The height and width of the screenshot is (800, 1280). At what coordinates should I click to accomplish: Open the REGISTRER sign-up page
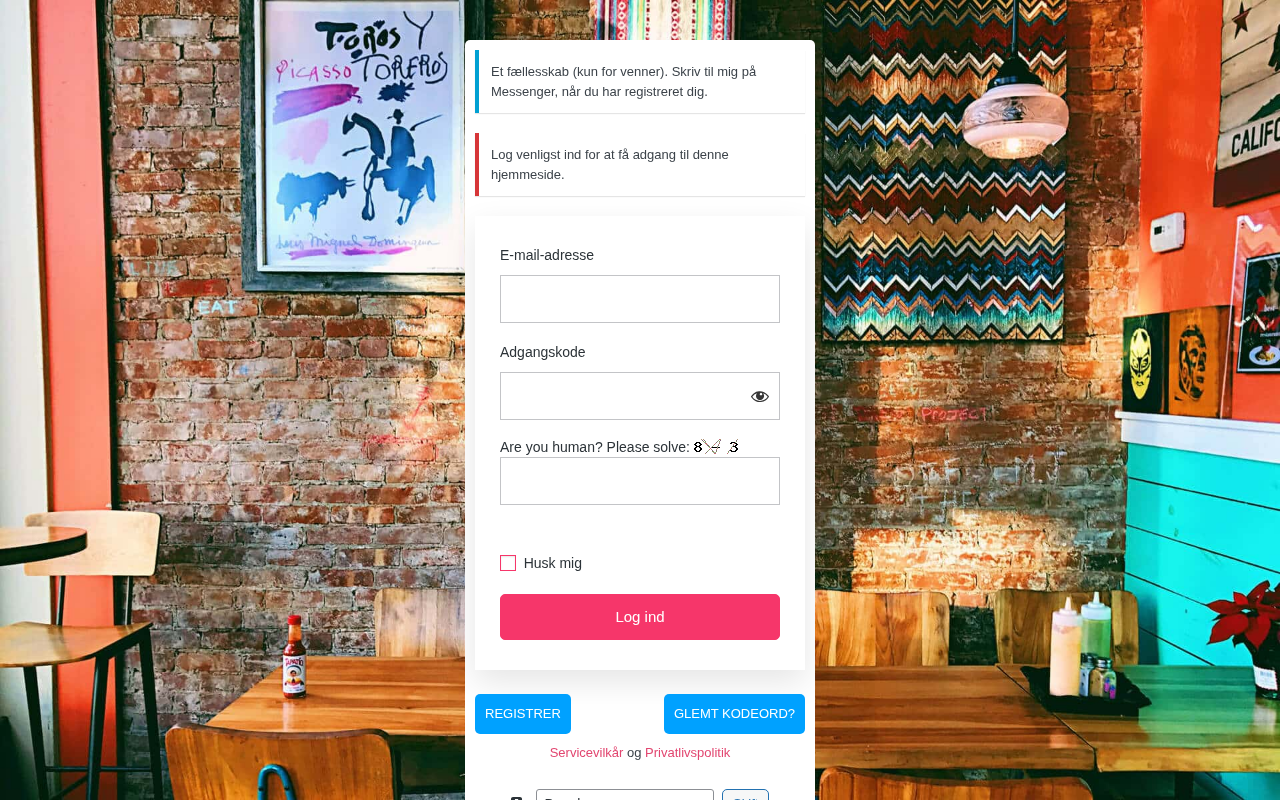coord(523,714)
